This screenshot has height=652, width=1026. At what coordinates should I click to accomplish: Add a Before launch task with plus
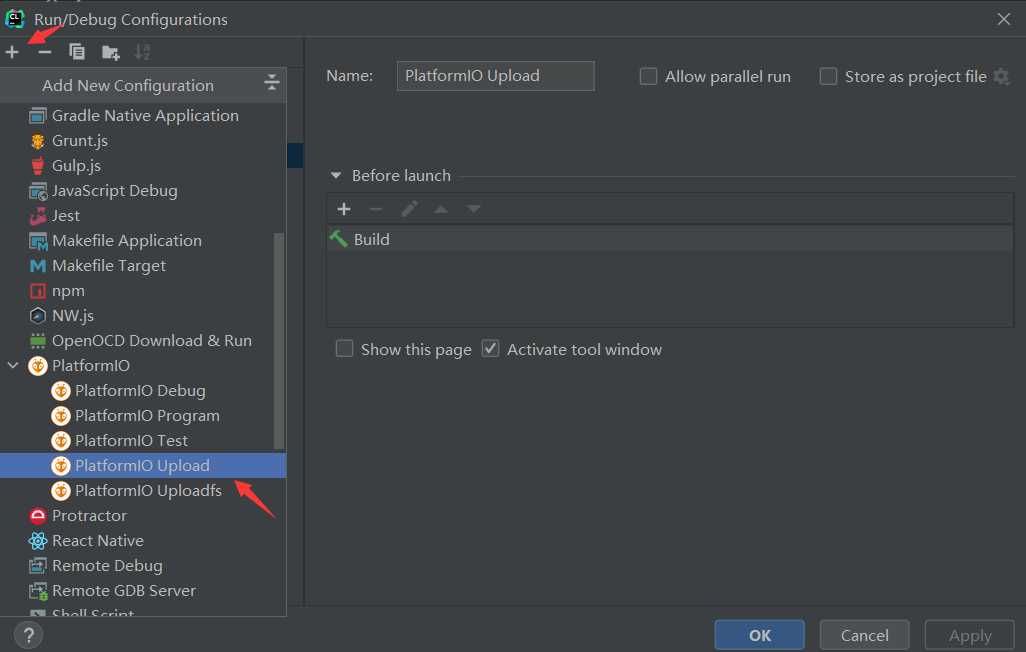[x=344, y=209]
